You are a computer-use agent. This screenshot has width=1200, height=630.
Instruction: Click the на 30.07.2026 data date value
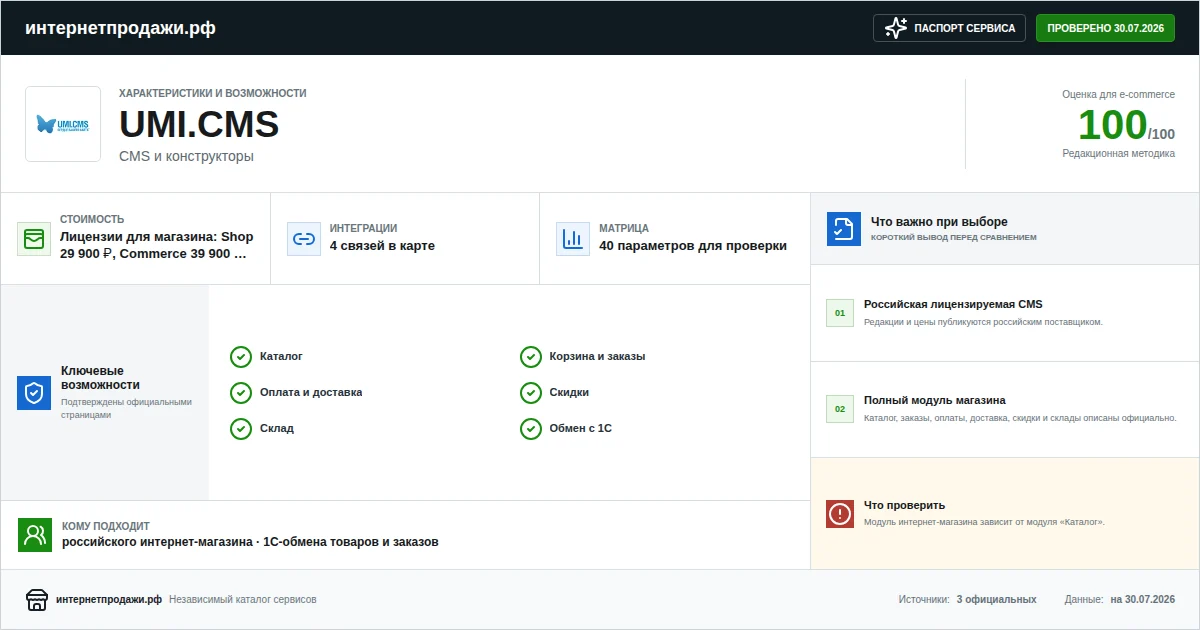[x=1143, y=600]
